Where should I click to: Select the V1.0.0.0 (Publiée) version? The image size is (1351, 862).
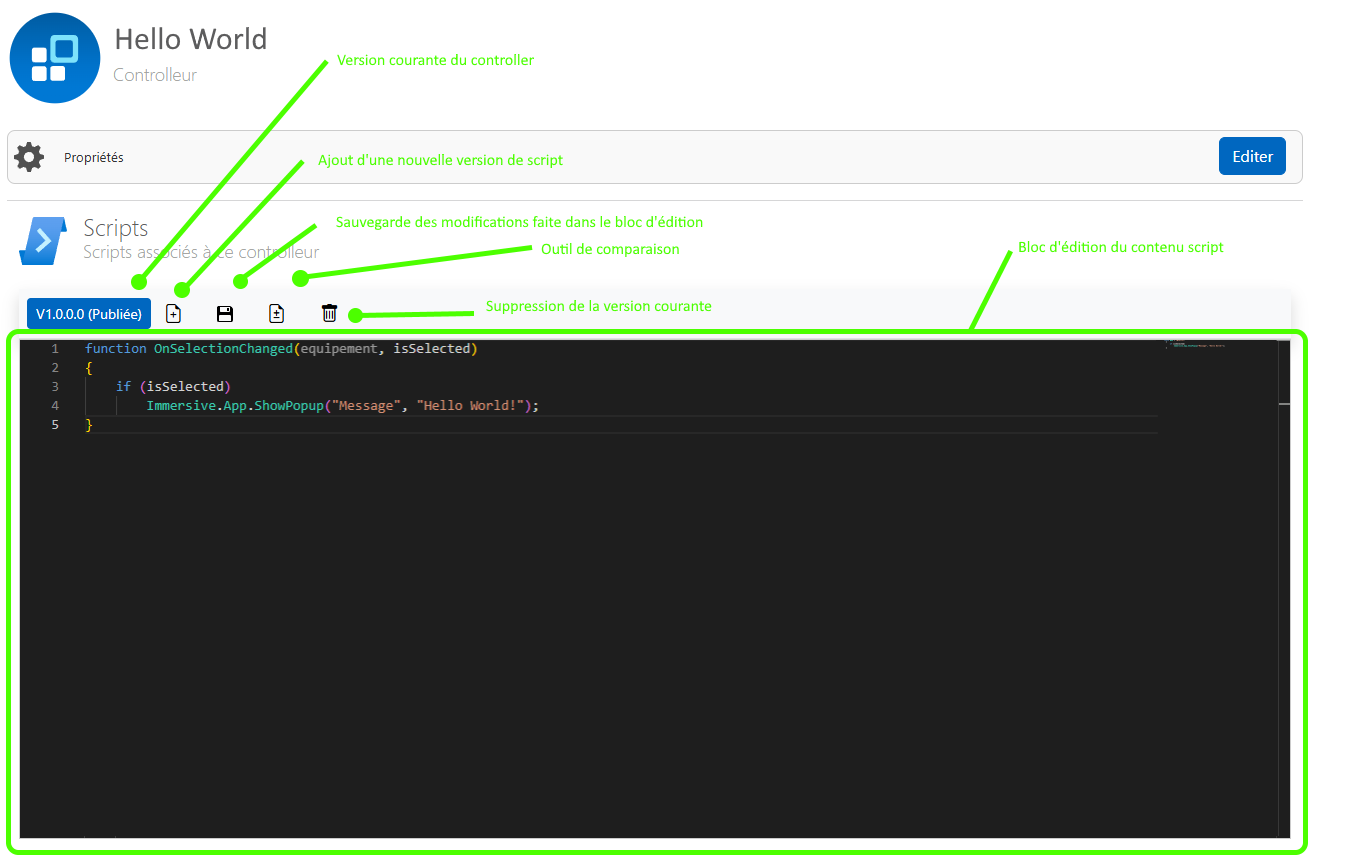point(88,313)
